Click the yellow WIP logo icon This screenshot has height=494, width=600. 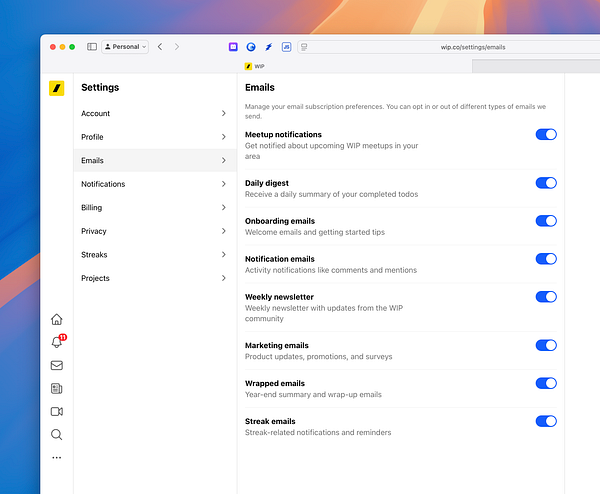coord(57,88)
